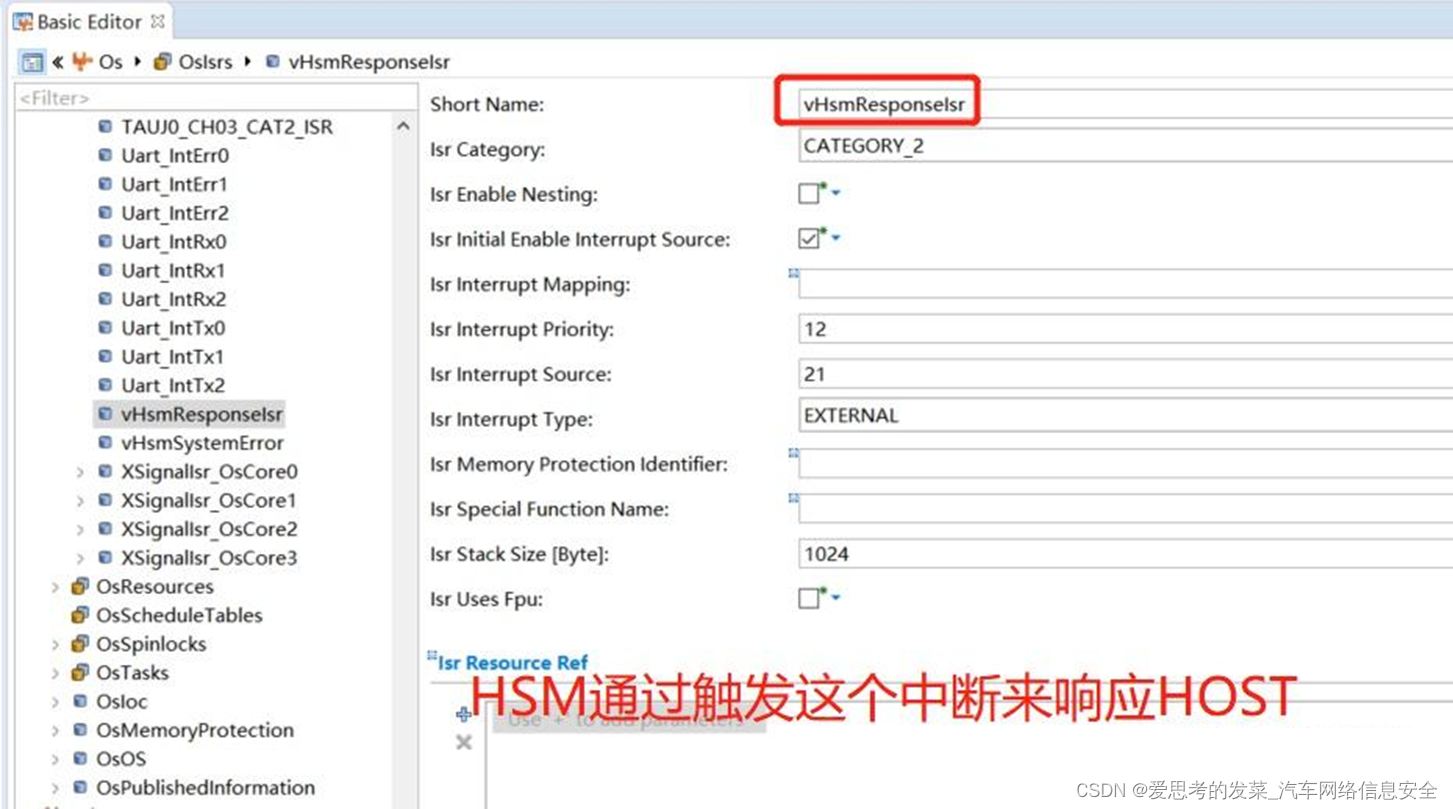Select the Basic Editor tab

coord(88,21)
